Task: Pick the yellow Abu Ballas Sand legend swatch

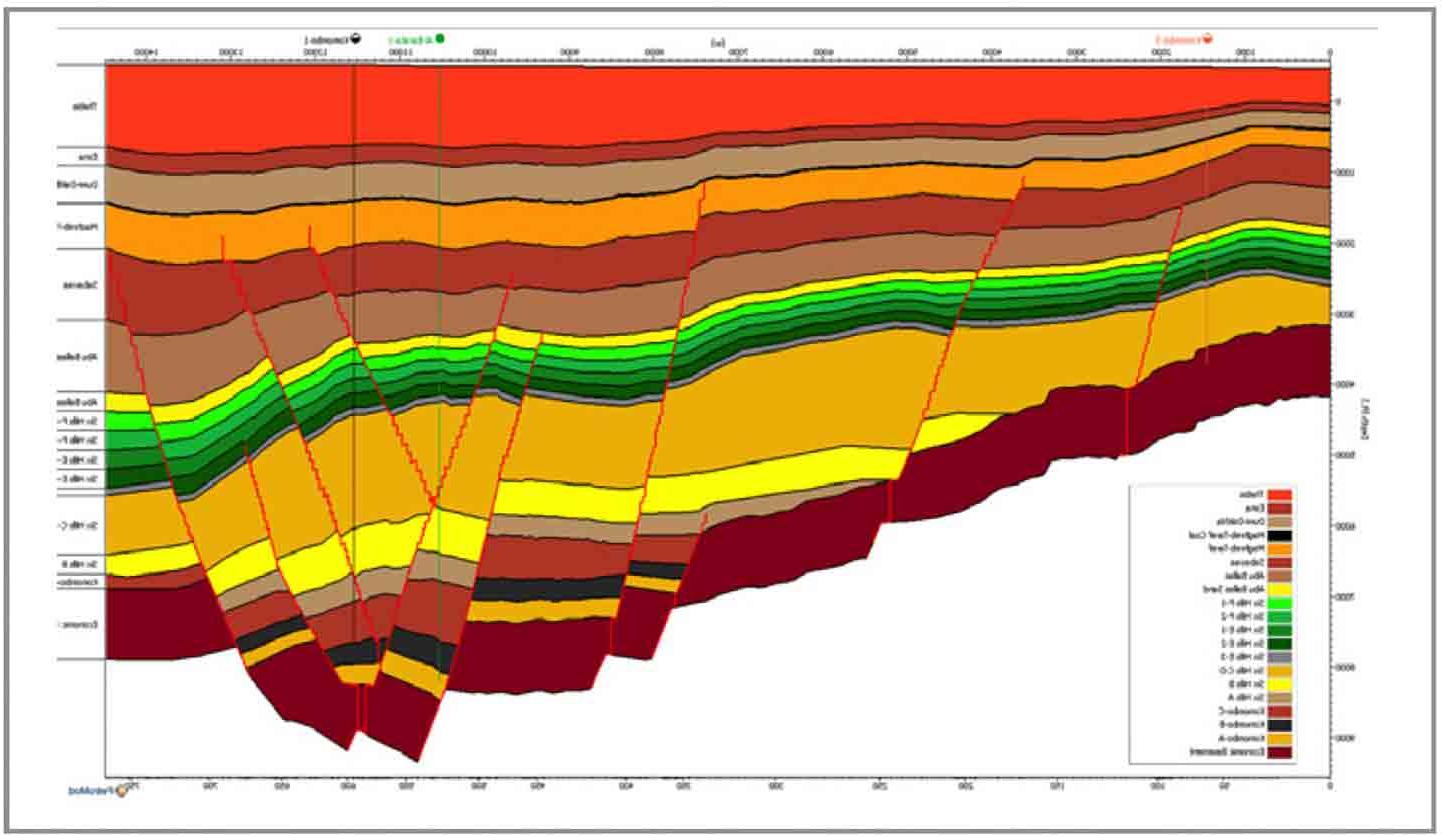Action: click(1279, 589)
